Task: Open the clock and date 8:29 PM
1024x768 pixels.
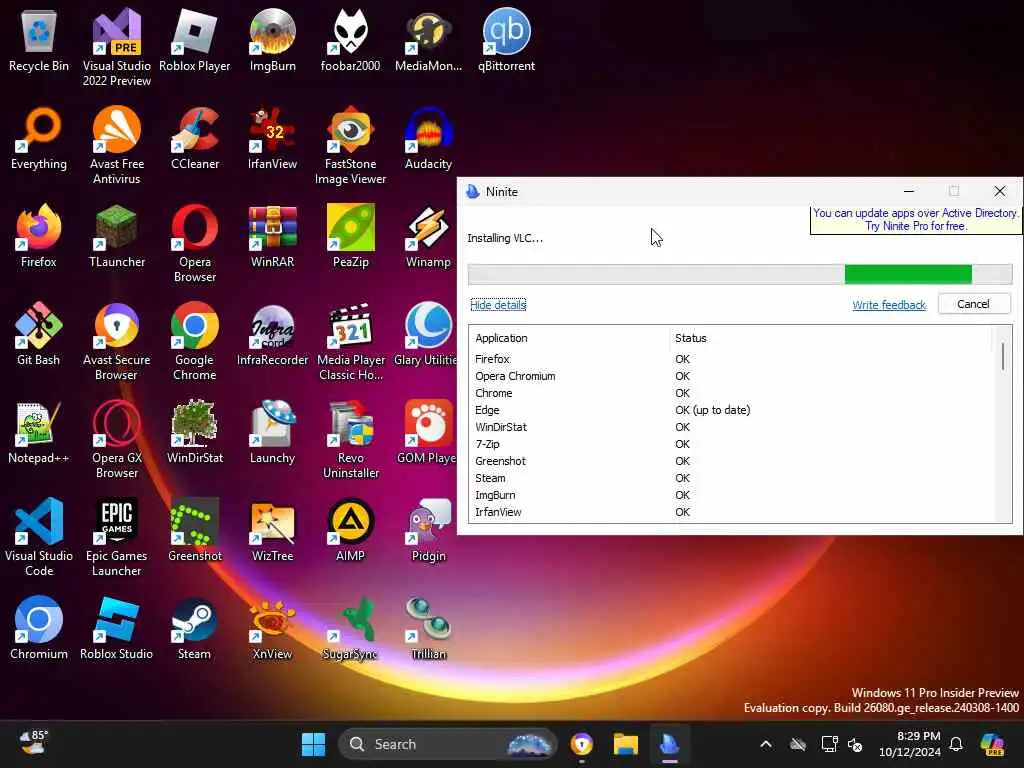Action: pyautogui.click(x=910, y=744)
